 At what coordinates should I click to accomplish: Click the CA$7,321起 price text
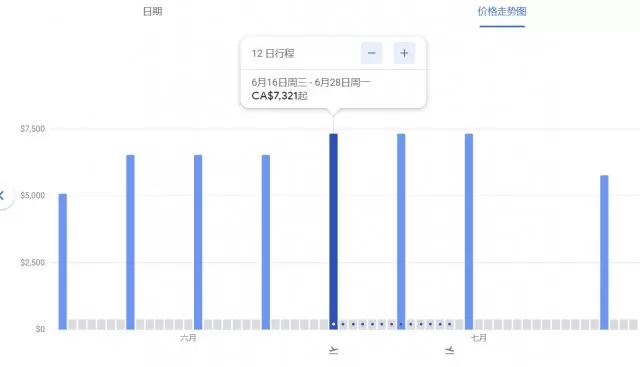(x=280, y=96)
